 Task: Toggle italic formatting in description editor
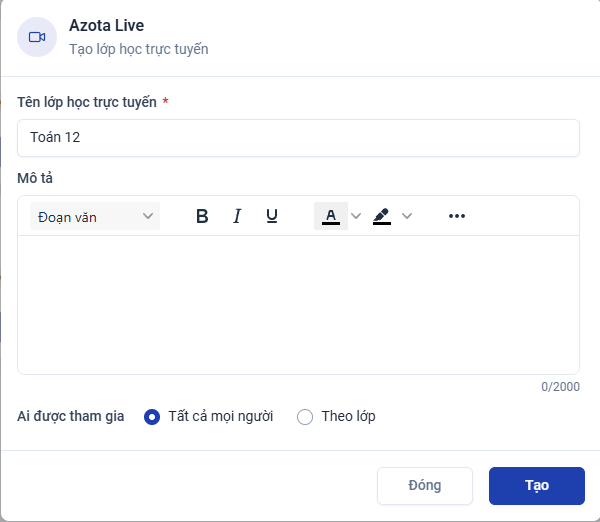[237, 216]
